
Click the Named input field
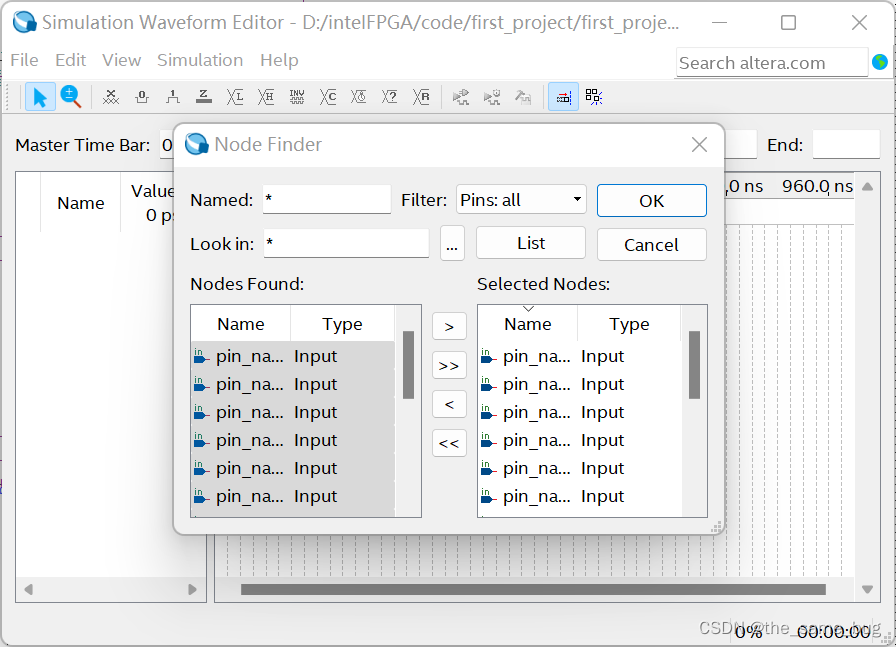coord(327,199)
